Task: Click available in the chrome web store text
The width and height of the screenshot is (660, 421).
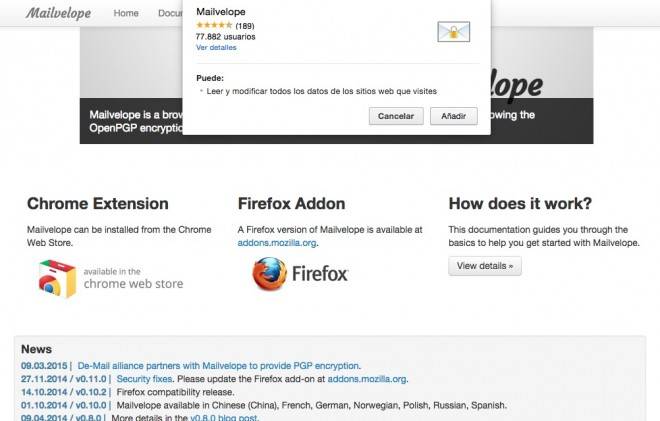Action: click(133, 279)
